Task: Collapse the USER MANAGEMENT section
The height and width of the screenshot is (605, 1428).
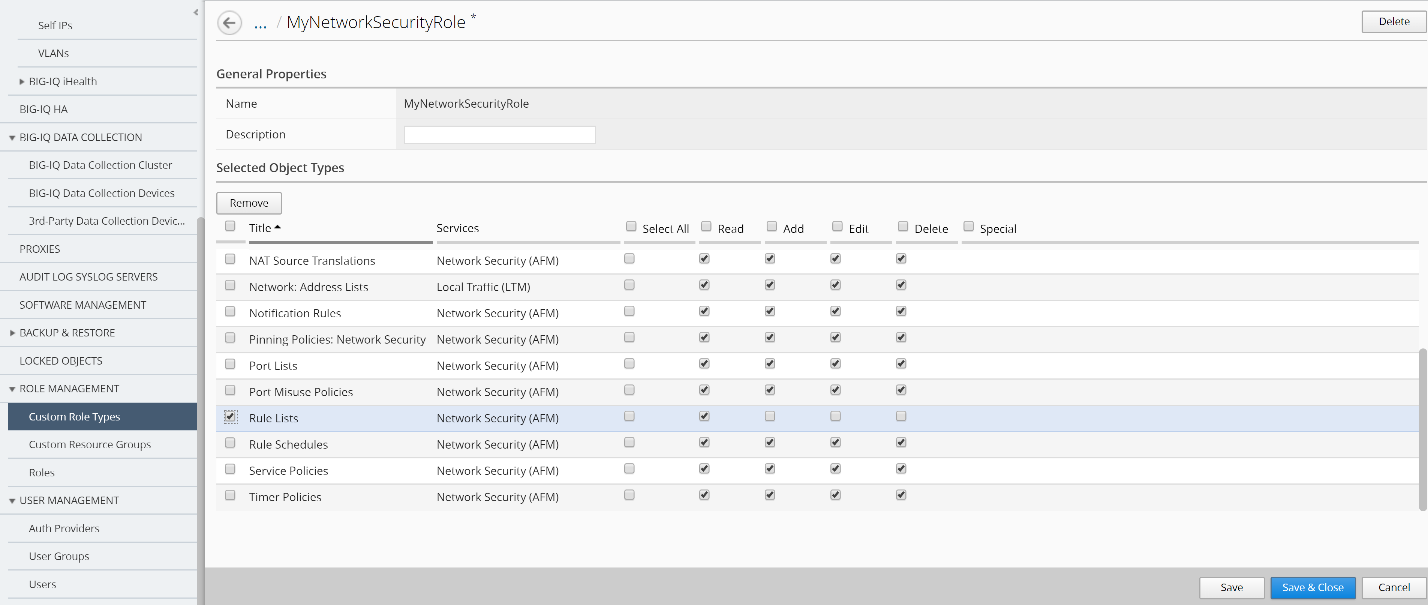Action: [12, 501]
